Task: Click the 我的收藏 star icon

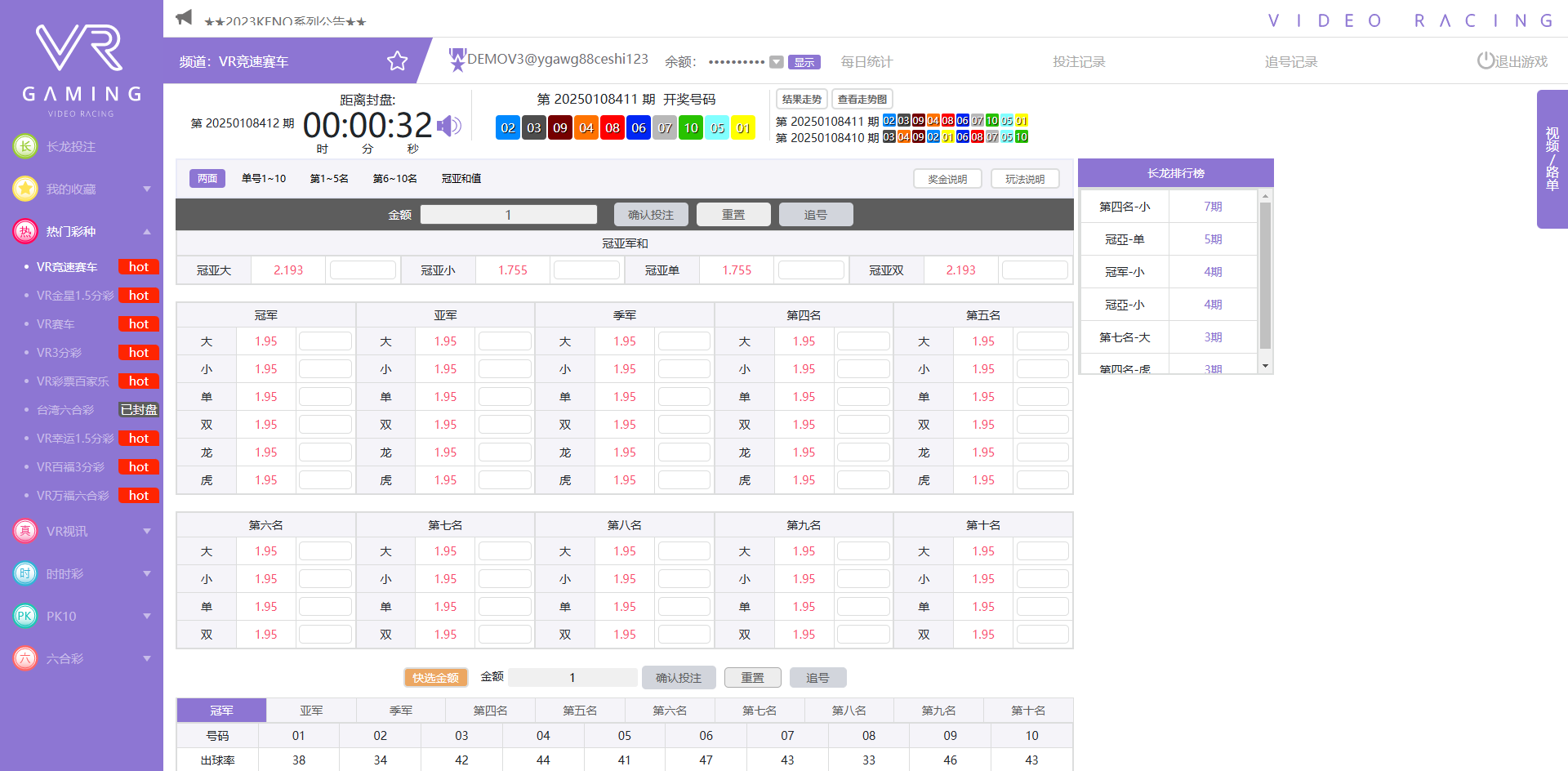Action: click(x=25, y=189)
